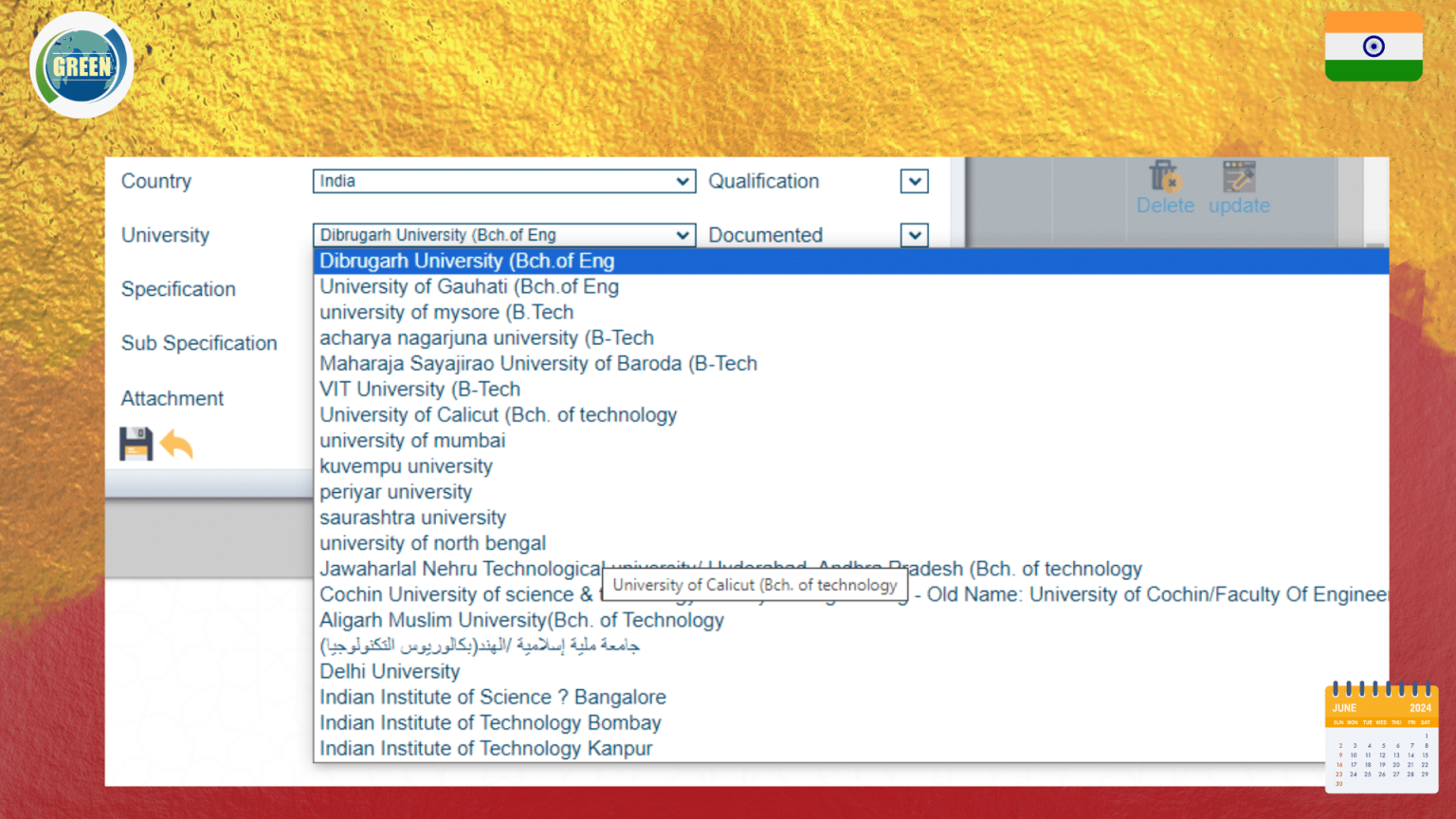Choose university of mumbai option
The image size is (1456, 819).
pos(851,440)
